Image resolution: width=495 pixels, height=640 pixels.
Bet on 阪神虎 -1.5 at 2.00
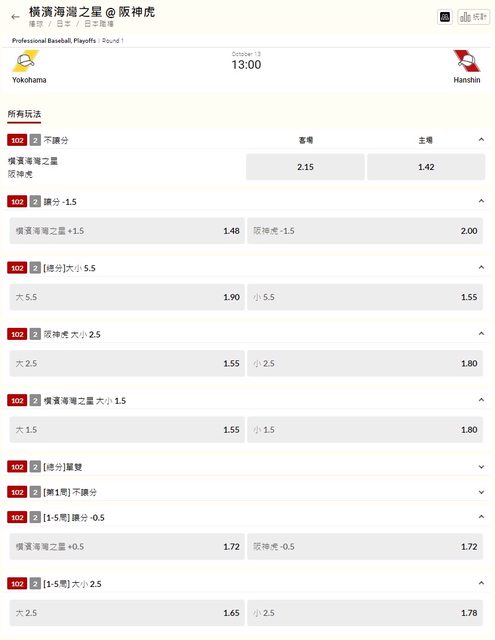click(x=365, y=231)
